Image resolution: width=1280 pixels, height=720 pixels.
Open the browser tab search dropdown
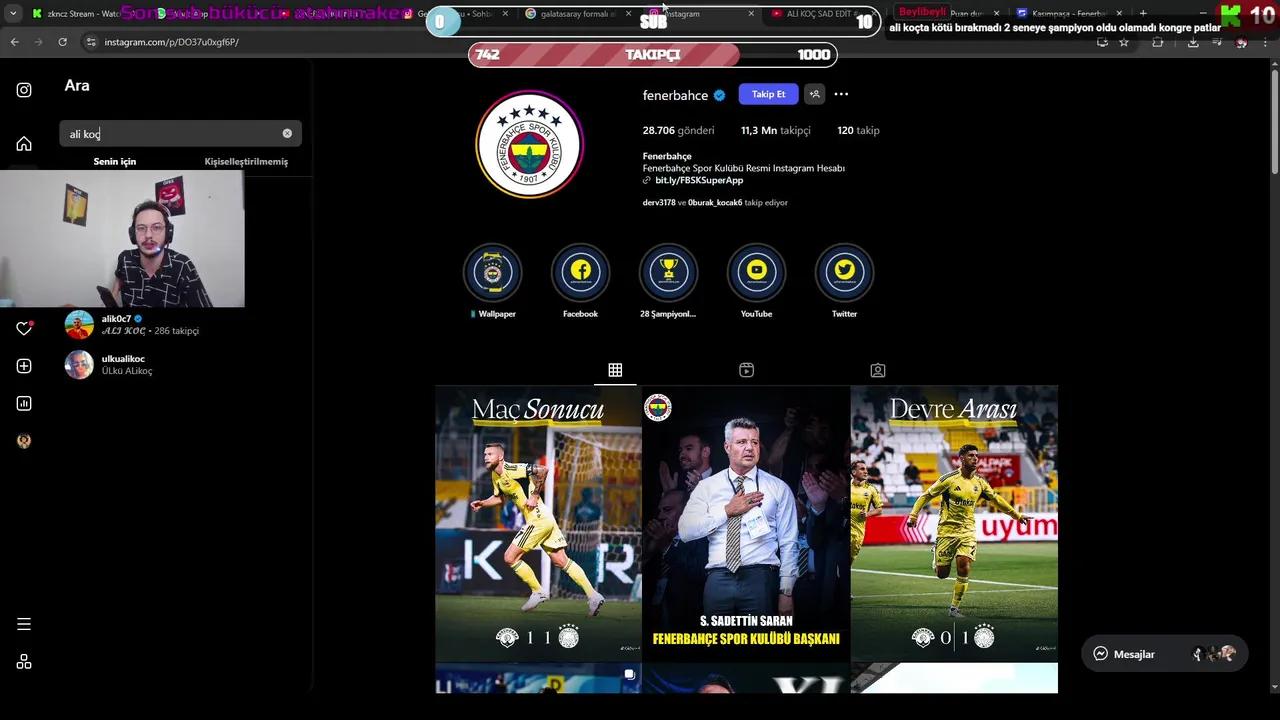13,14
